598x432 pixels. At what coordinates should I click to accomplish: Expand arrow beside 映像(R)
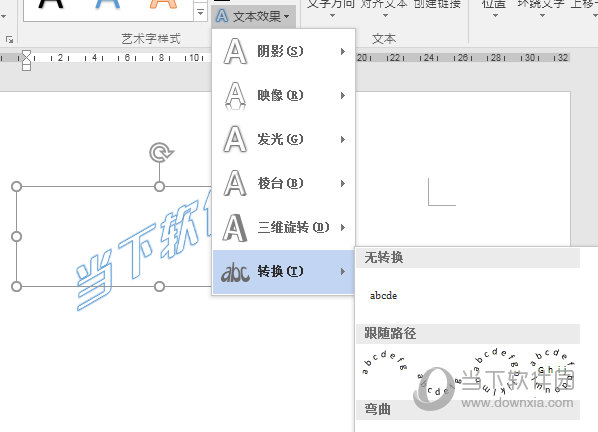click(343, 95)
